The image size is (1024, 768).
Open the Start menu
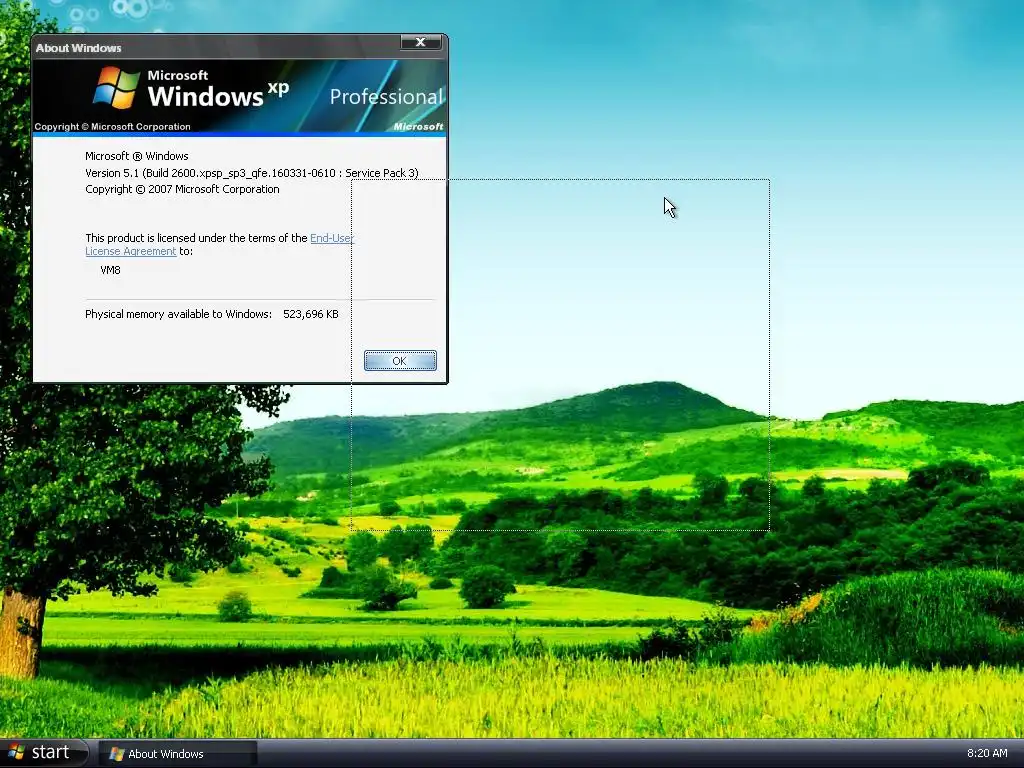[x=44, y=753]
